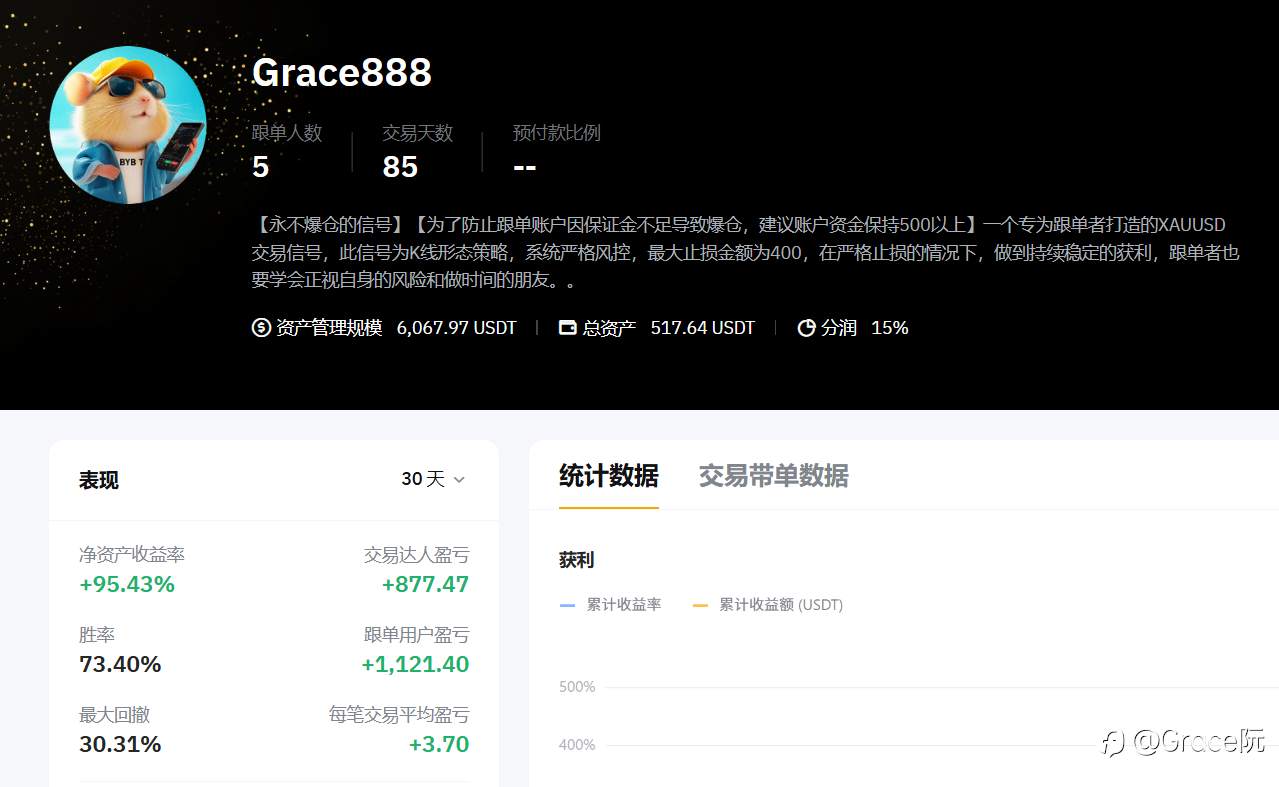Click the trader description paragraph
1279x787 pixels.
745,252
